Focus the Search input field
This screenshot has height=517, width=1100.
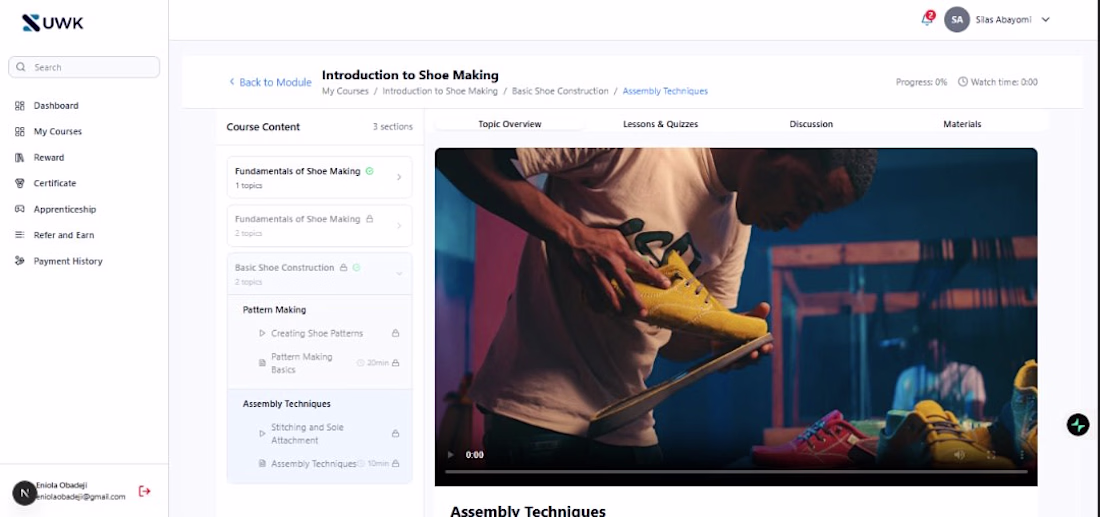pyautogui.click(x=84, y=67)
